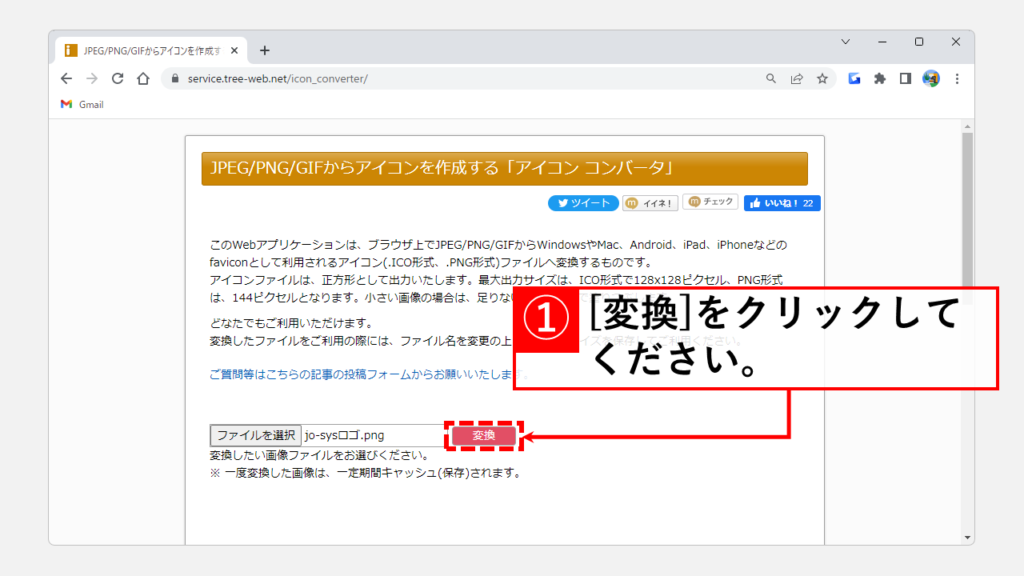
Task: Share this page via the share icon
Action: click(x=797, y=78)
